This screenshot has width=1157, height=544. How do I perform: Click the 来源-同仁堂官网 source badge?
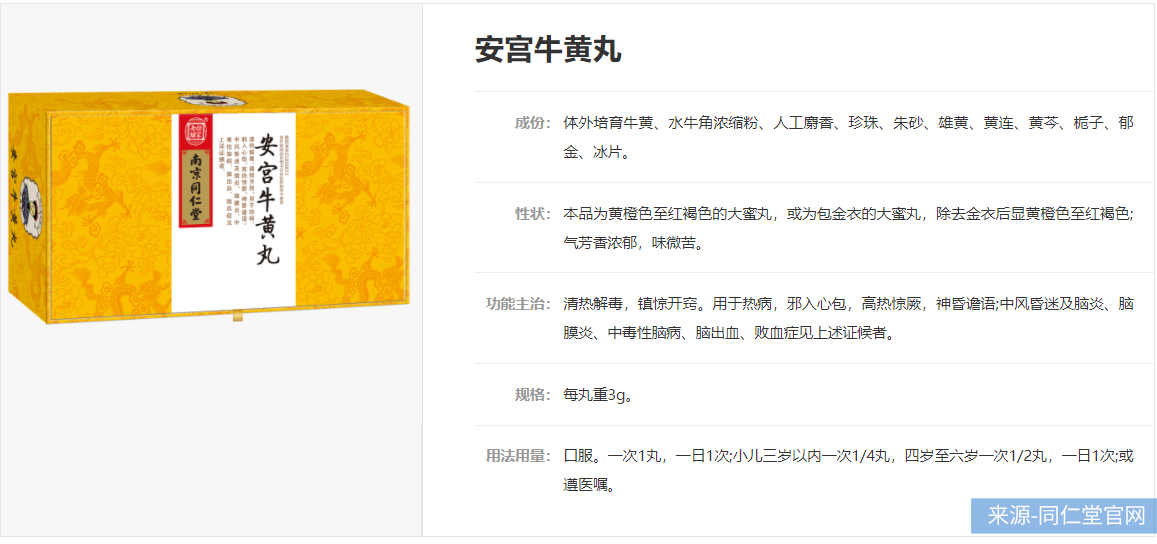coord(1063,516)
